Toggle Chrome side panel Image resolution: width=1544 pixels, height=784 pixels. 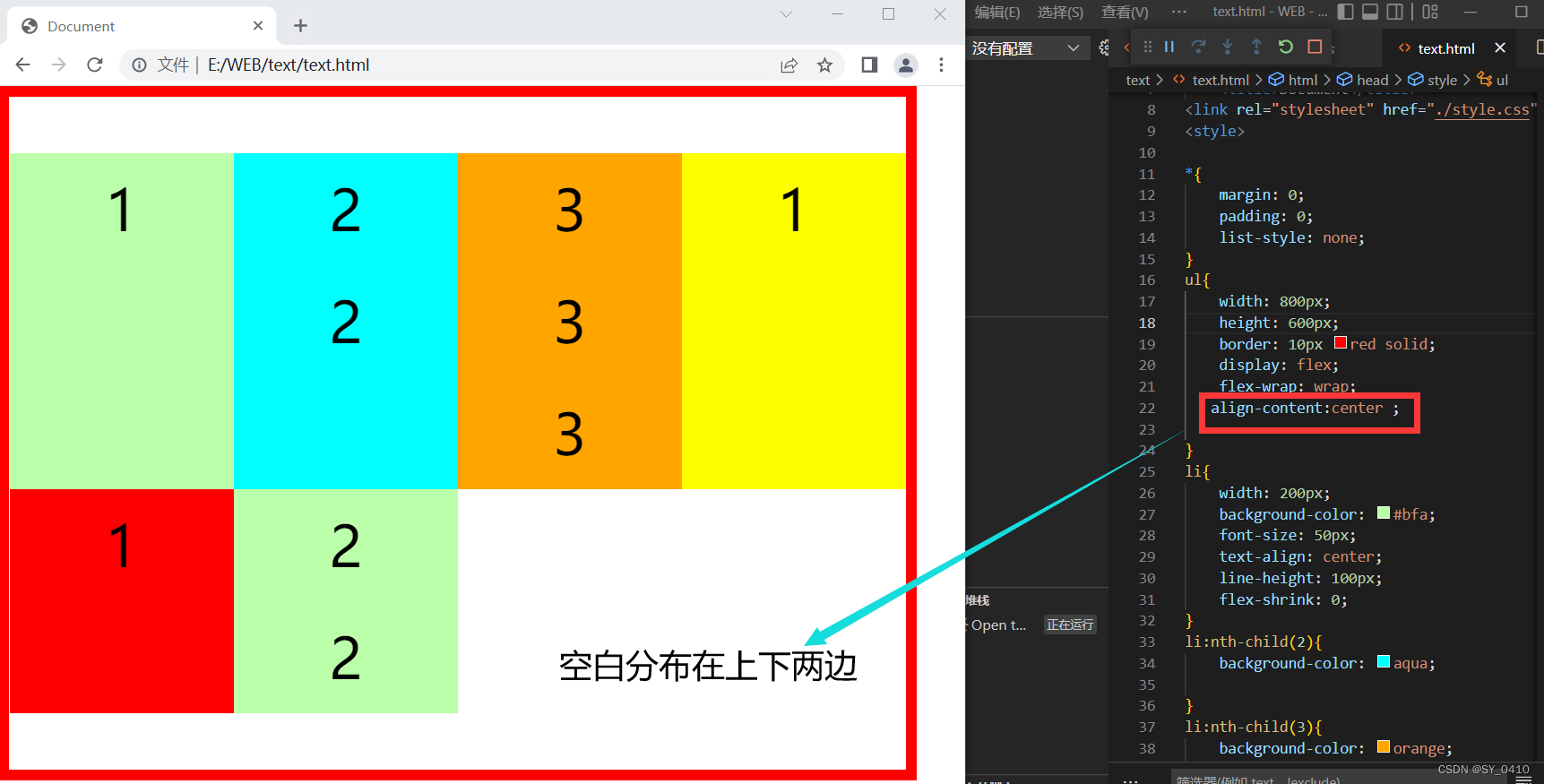click(869, 65)
